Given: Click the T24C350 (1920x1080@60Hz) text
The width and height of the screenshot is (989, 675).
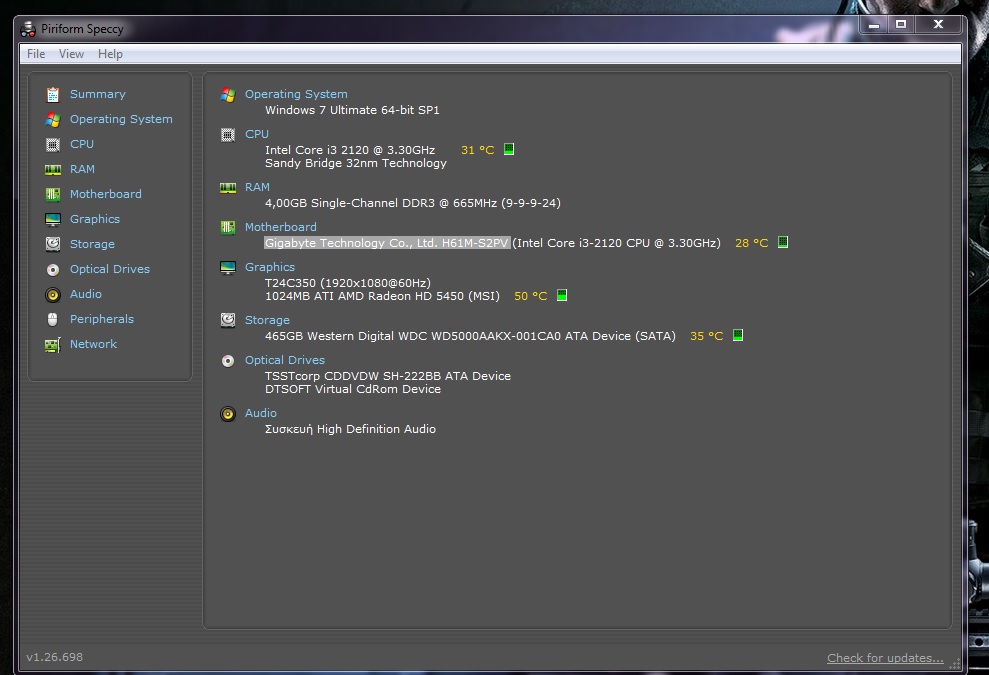Looking at the screenshot, I should (x=348, y=283).
